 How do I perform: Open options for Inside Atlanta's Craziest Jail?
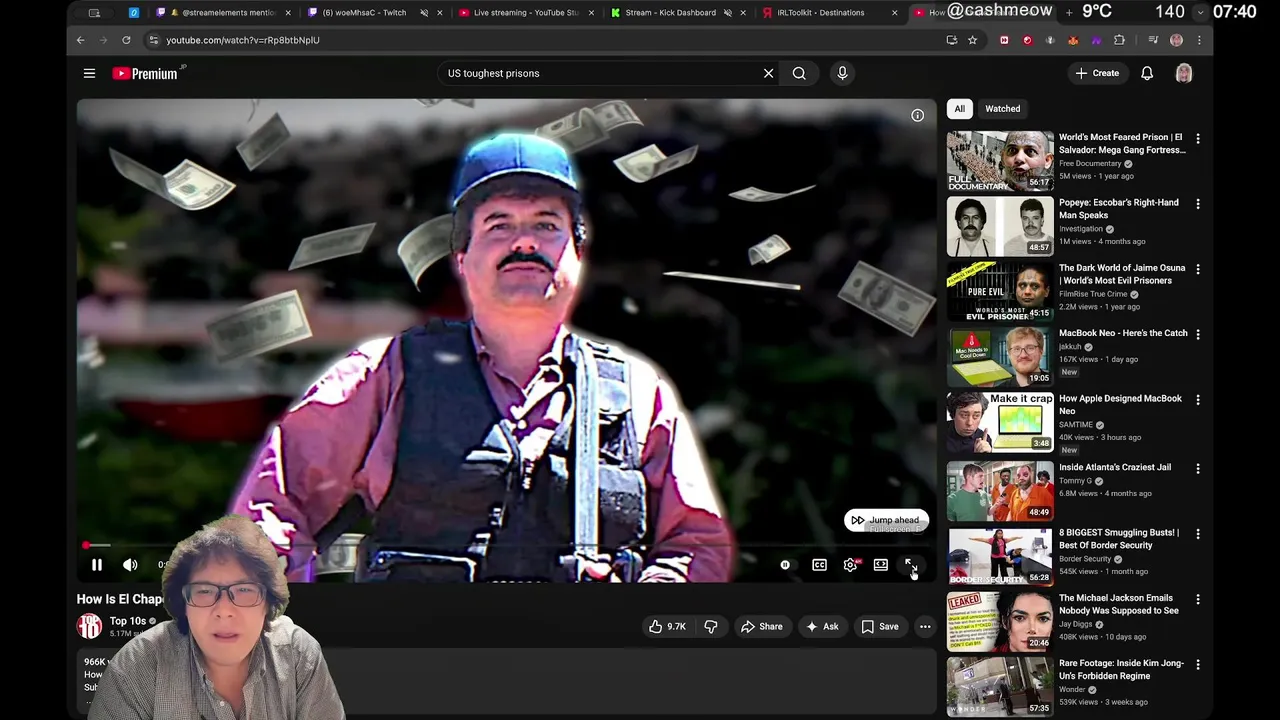point(1198,468)
